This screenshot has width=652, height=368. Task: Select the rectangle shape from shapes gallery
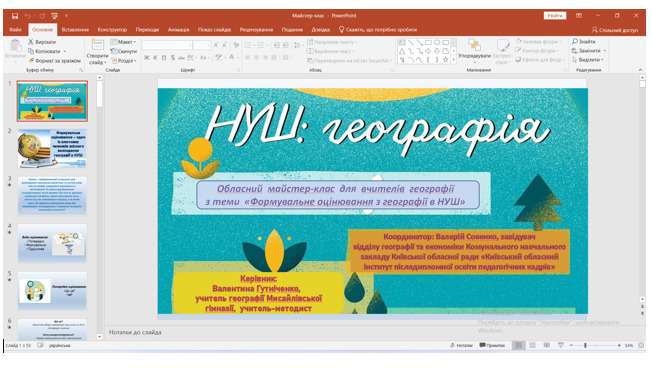(428, 42)
